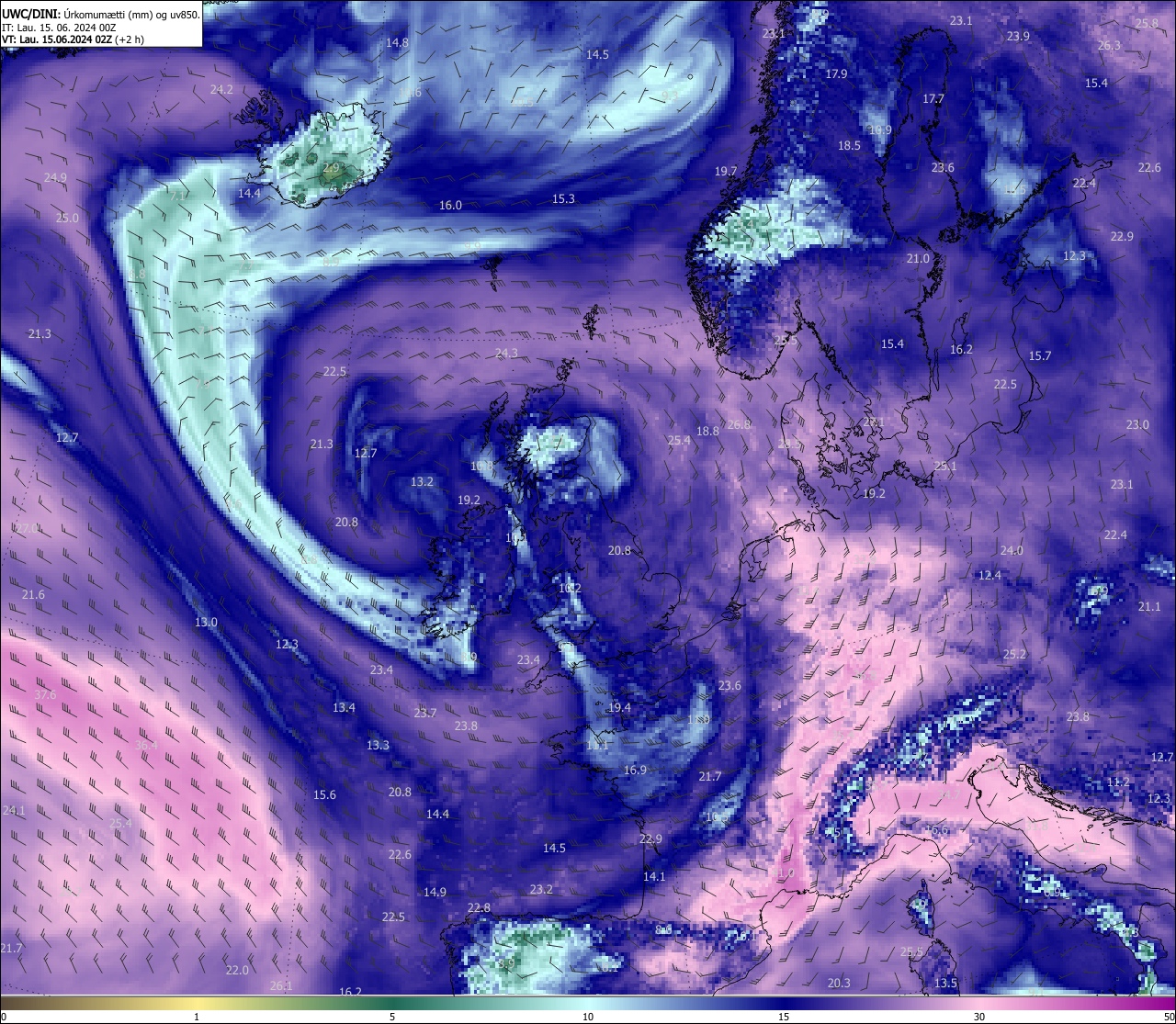Click the 1 tick on the color scale
Image resolution: width=1176 pixels, height=1024 pixels.
pos(197,1017)
